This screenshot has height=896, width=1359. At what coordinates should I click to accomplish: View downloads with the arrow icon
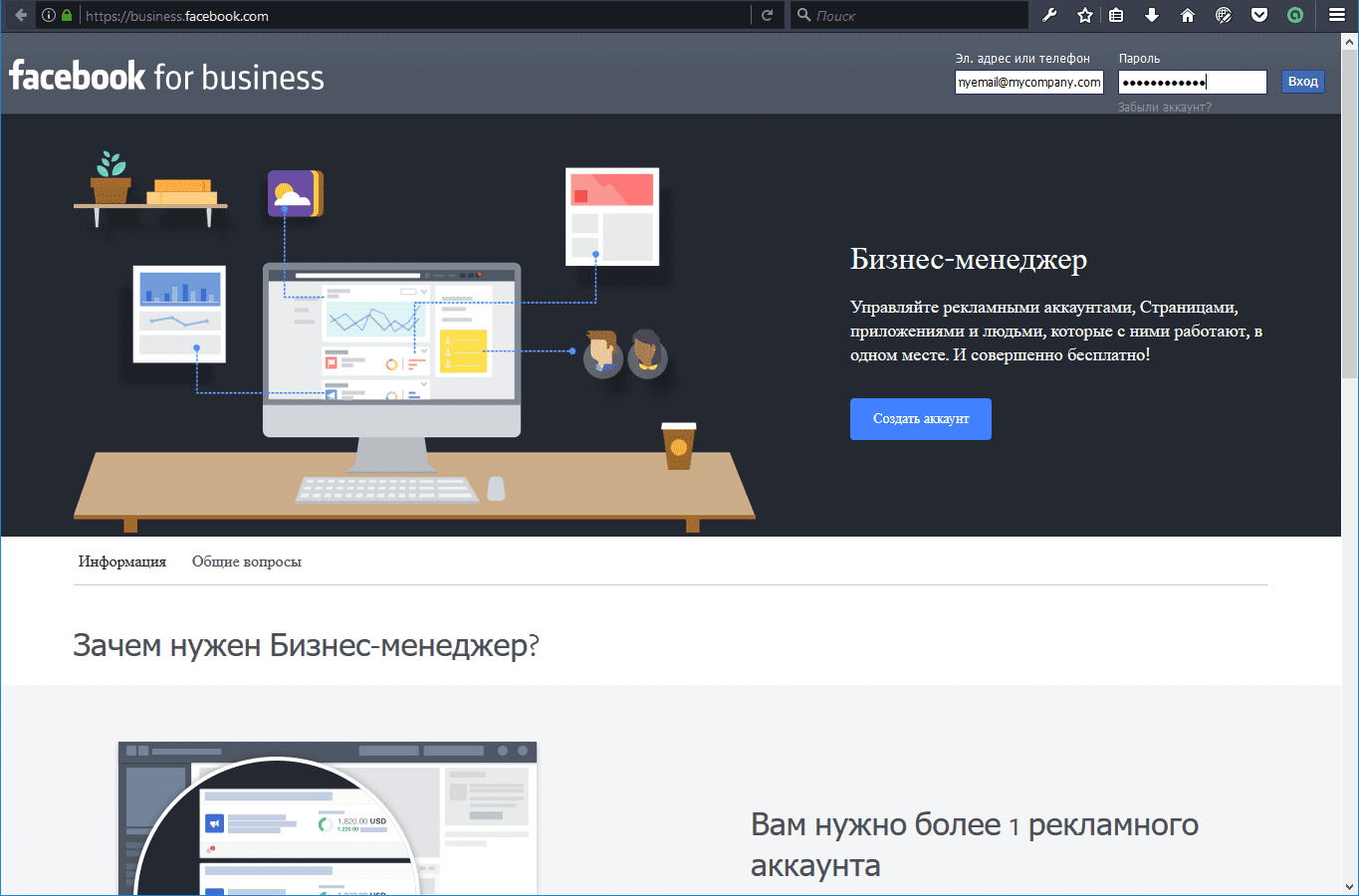[x=1152, y=15]
